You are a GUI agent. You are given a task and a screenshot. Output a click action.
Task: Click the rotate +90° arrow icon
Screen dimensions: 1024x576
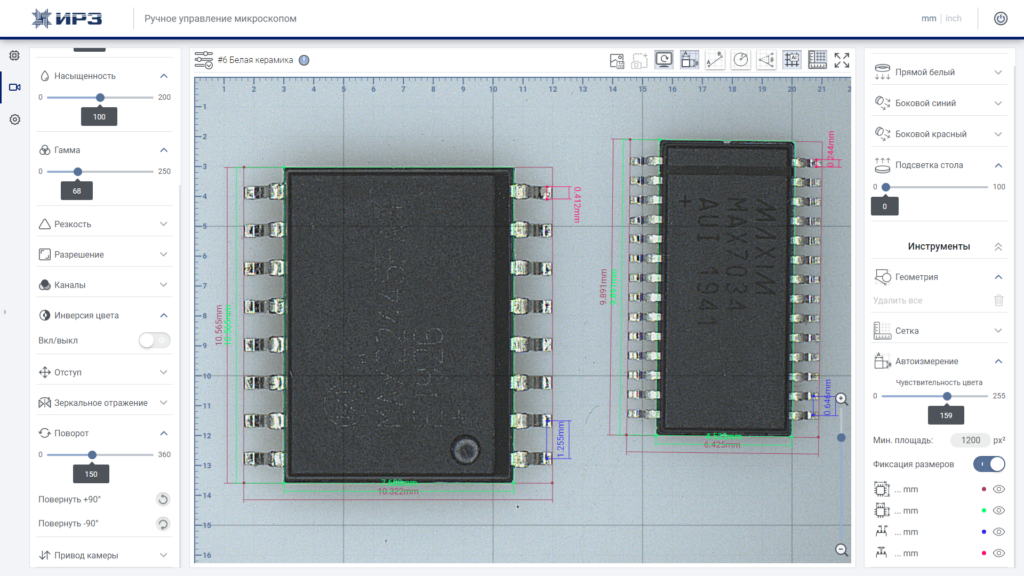click(163, 500)
